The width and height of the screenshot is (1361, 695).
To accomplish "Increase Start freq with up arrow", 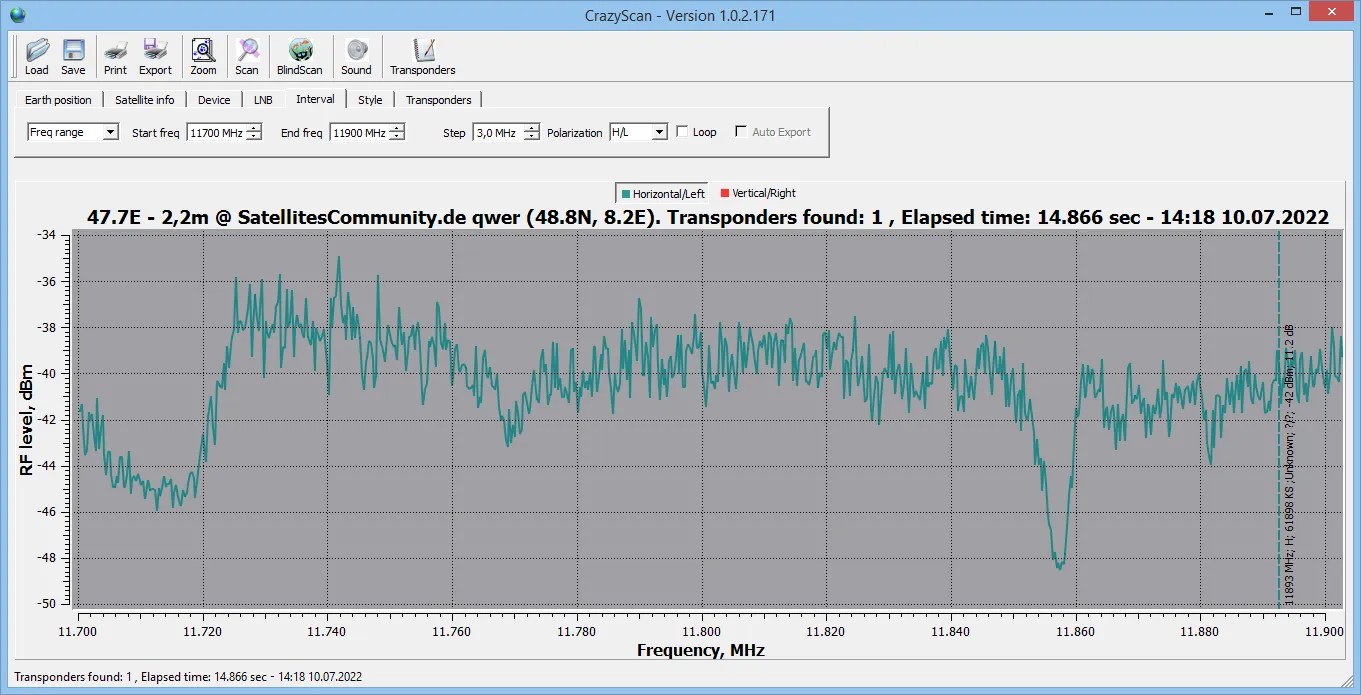I will pos(254,128).
